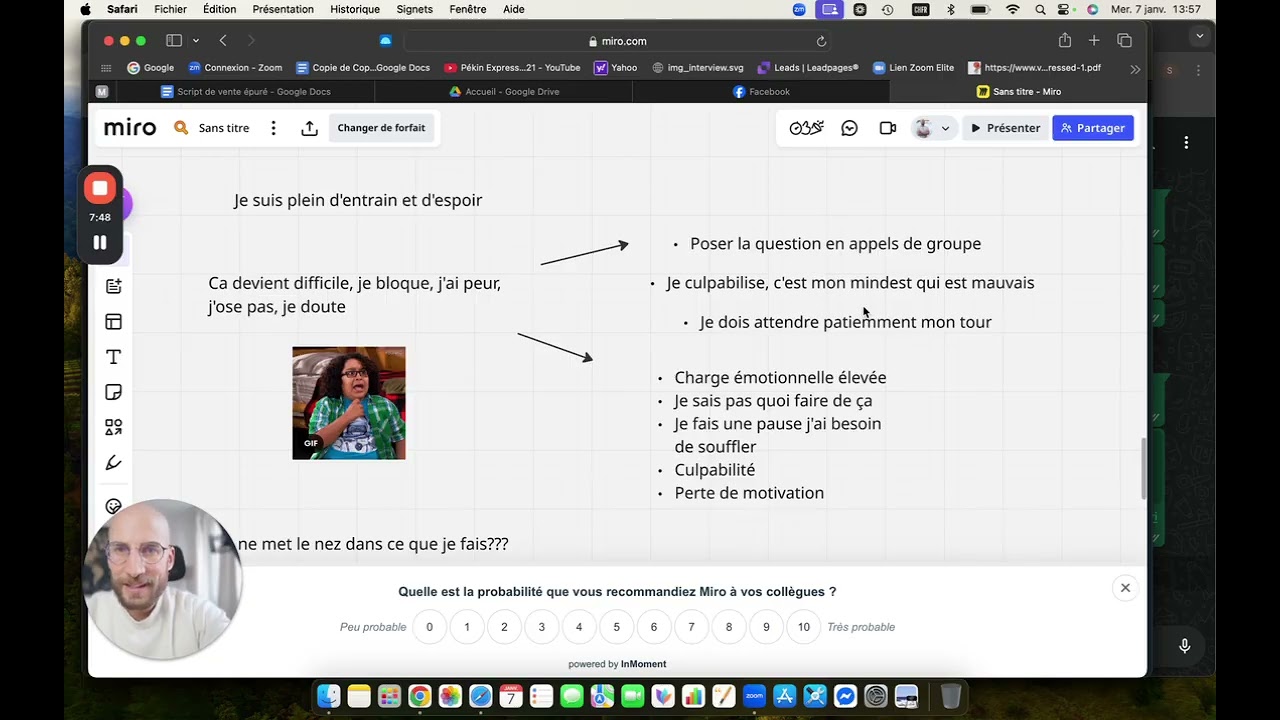Select rating 8 in survey
1280x720 pixels.
click(729, 627)
